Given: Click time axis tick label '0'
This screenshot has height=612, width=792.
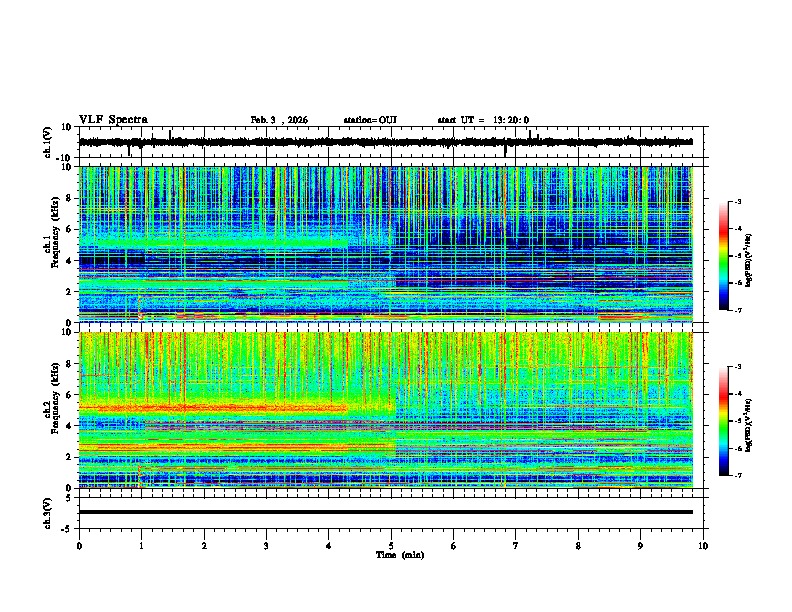Looking at the screenshot, I should pyautogui.click(x=79, y=546).
